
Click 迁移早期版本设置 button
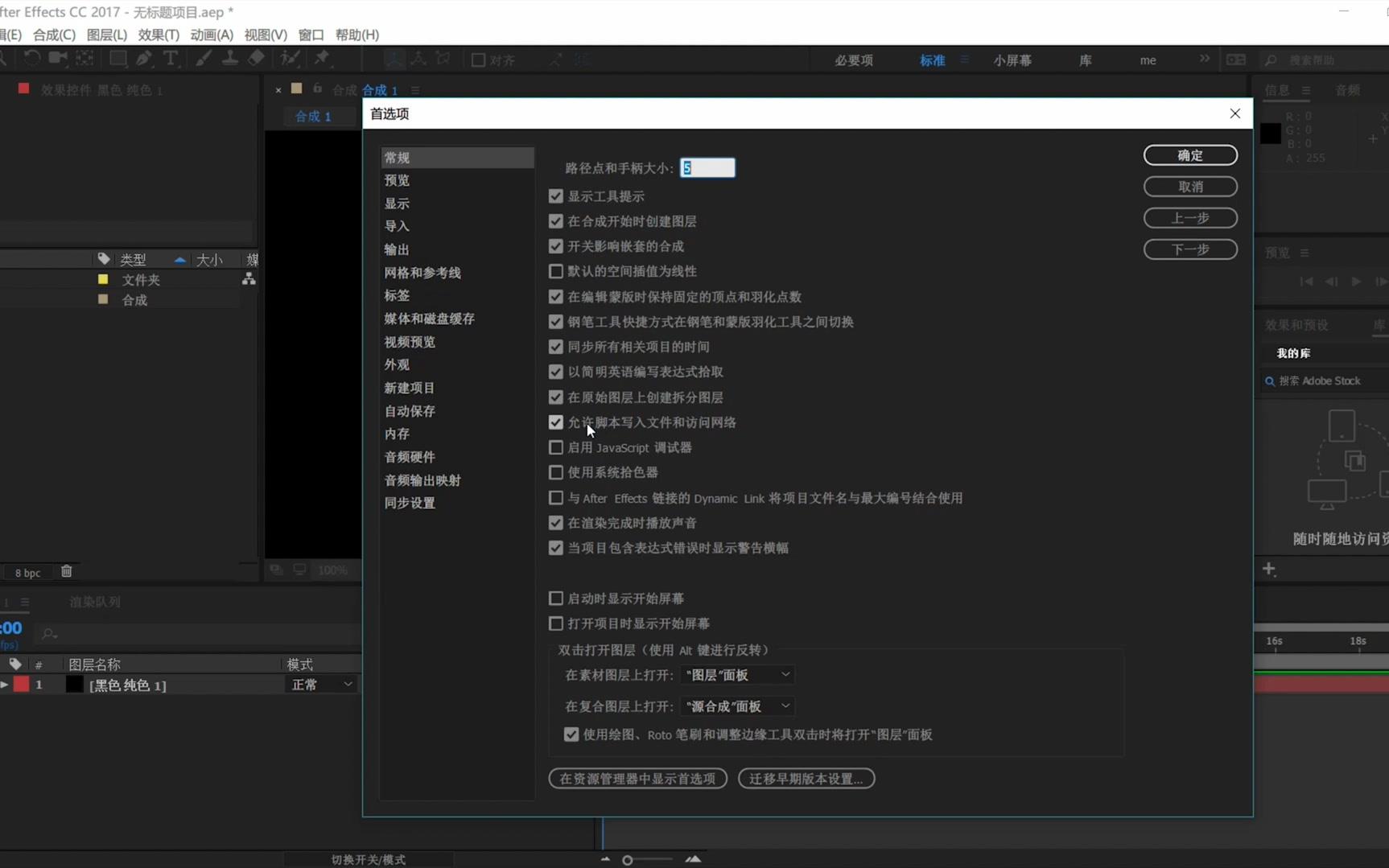click(806, 778)
